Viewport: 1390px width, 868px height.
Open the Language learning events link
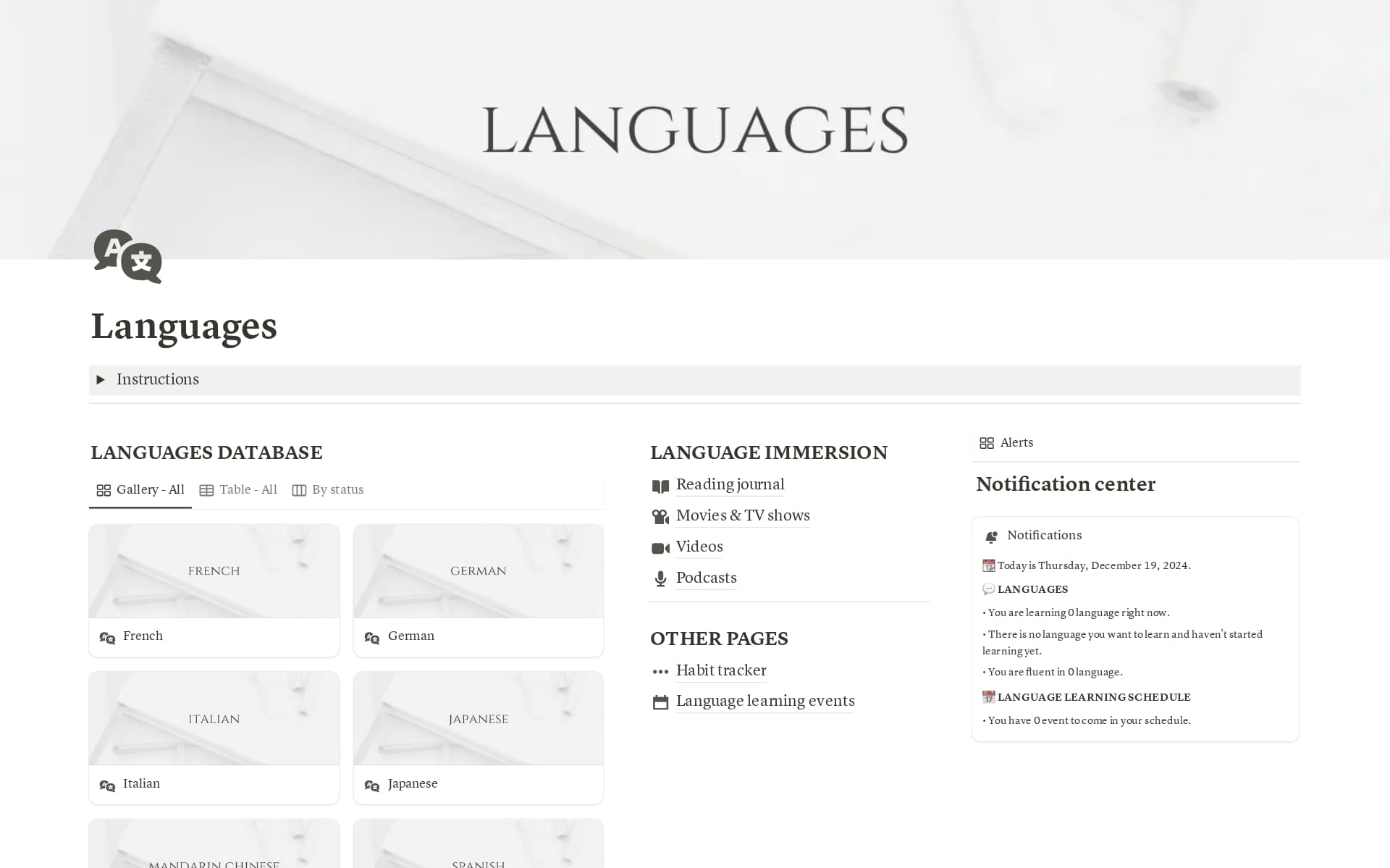(764, 701)
